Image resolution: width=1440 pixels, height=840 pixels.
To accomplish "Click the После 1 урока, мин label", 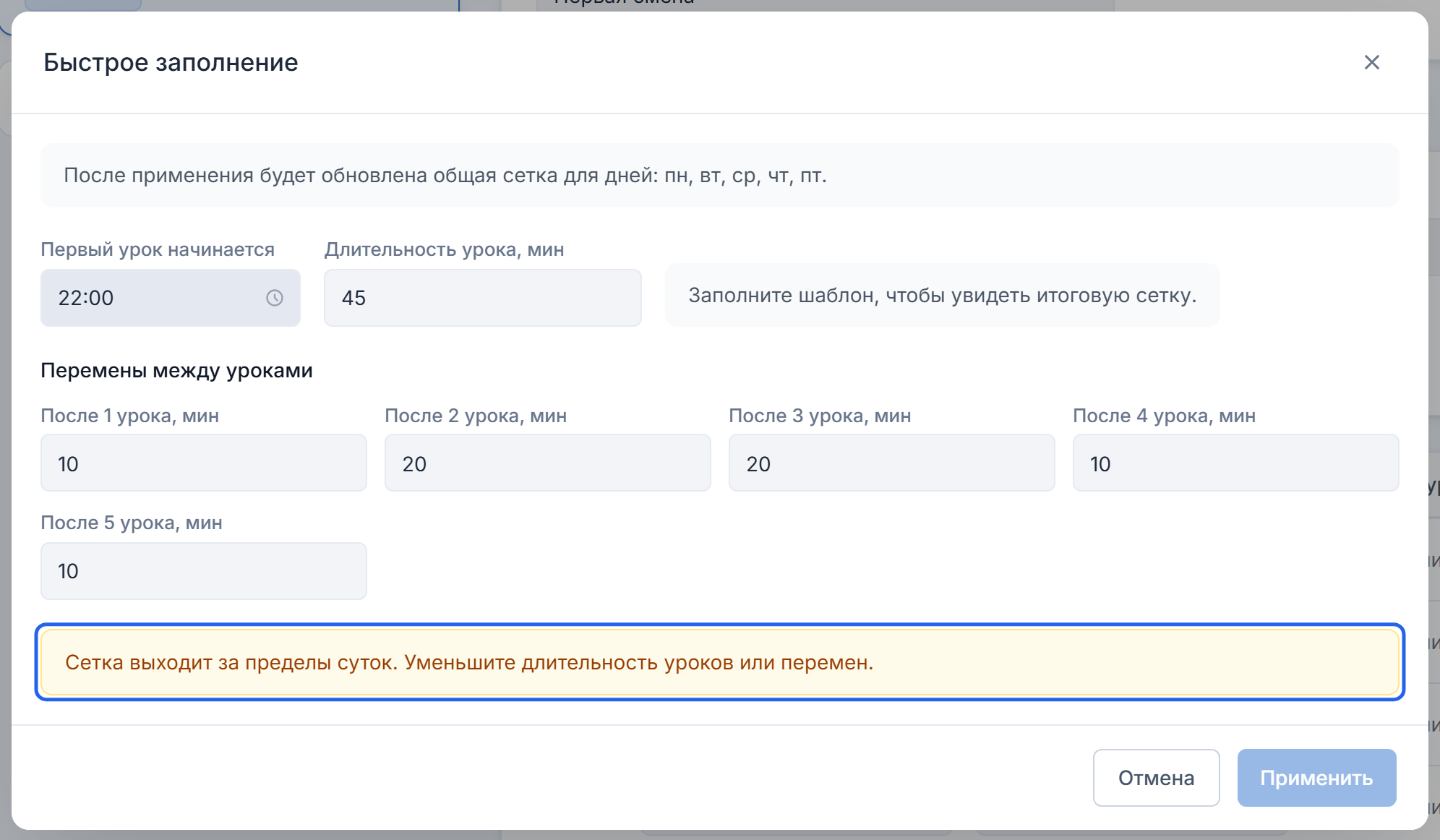I will click(130, 416).
